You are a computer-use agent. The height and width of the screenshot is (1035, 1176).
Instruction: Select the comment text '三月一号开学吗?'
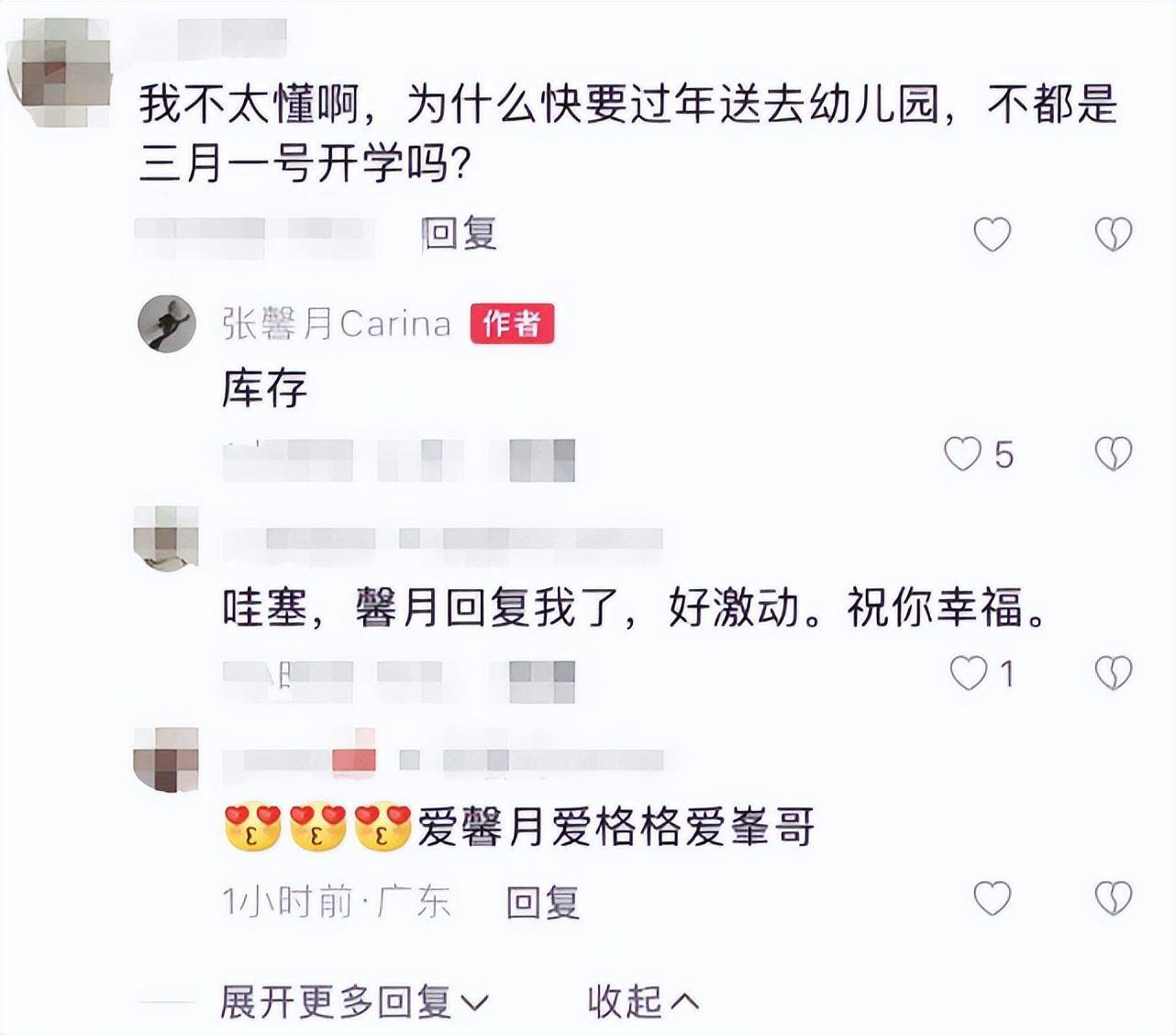305,165
